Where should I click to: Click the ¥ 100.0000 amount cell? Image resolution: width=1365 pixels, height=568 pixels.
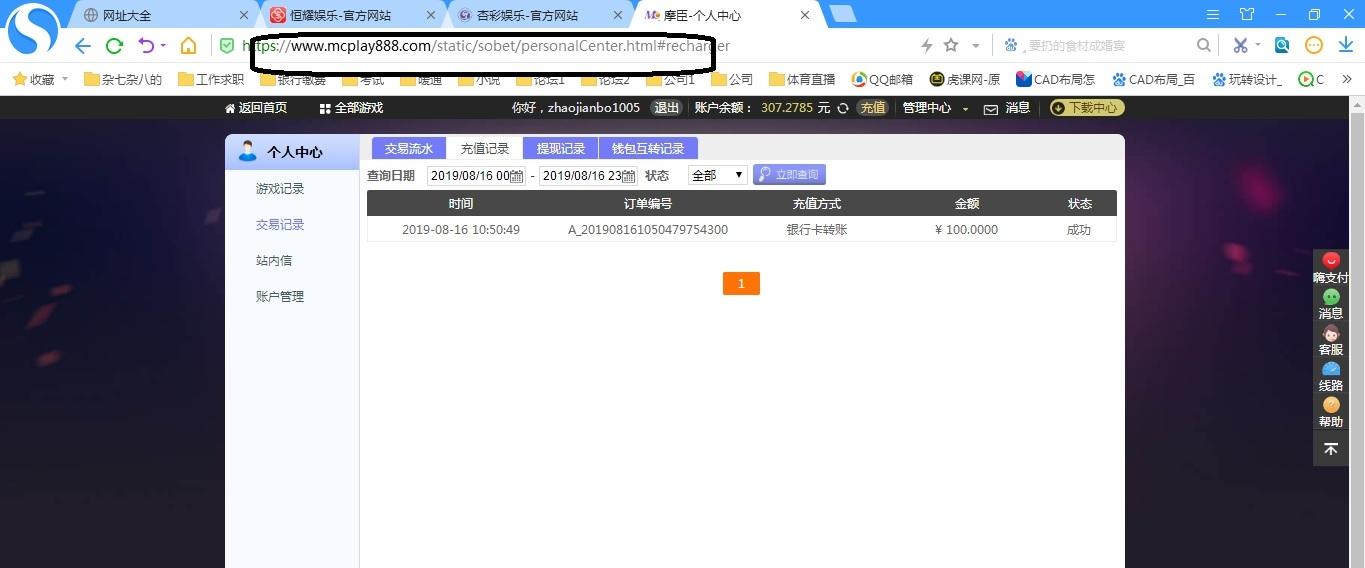coord(966,230)
